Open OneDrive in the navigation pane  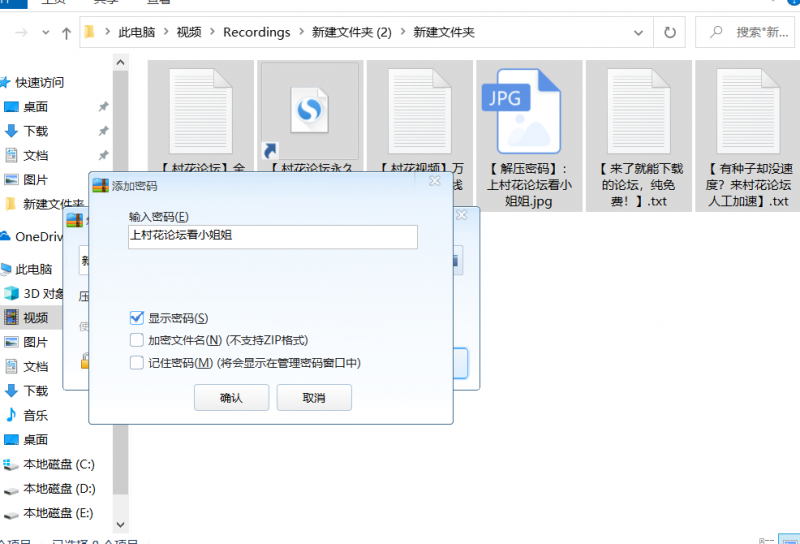click(38, 236)
